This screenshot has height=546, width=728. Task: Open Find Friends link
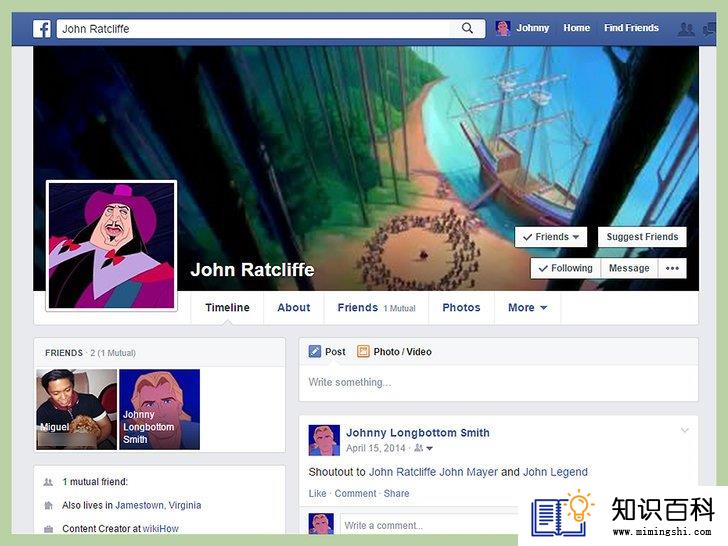tap(631, 28)
